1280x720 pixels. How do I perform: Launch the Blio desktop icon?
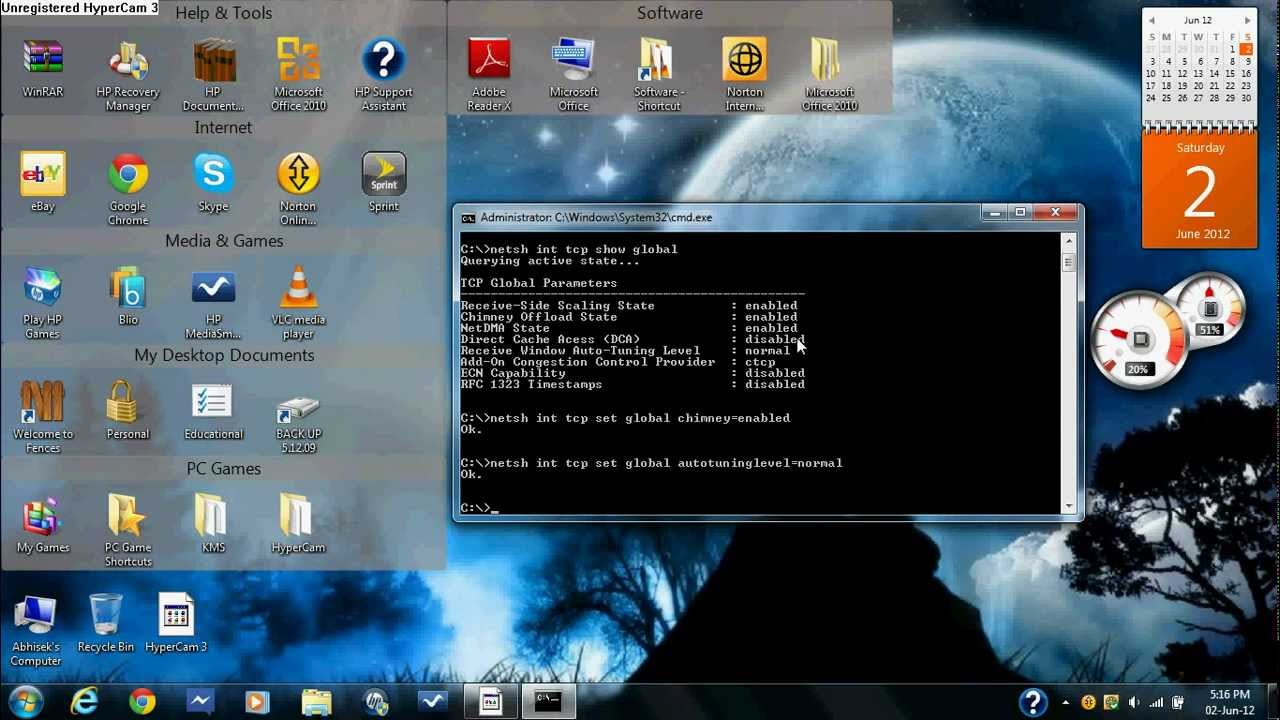pos(128,296)
